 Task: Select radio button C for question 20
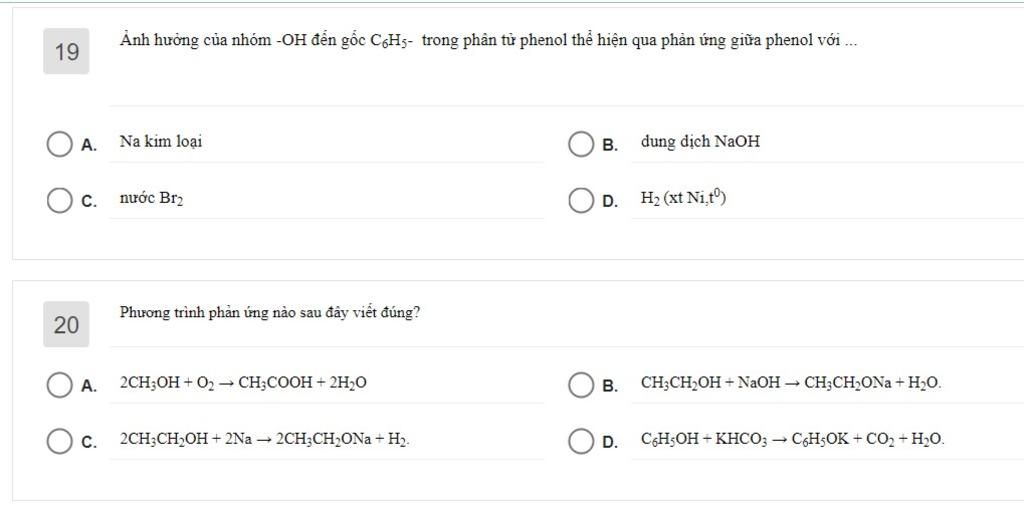(60, 441)
